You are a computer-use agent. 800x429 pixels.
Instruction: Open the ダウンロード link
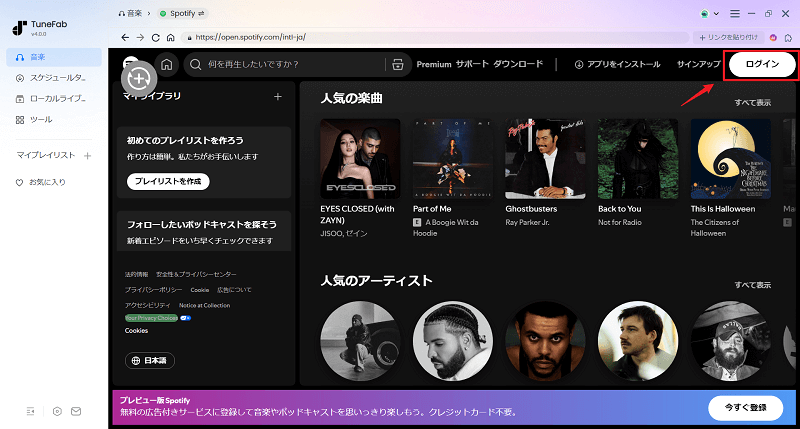pos(518,64)
